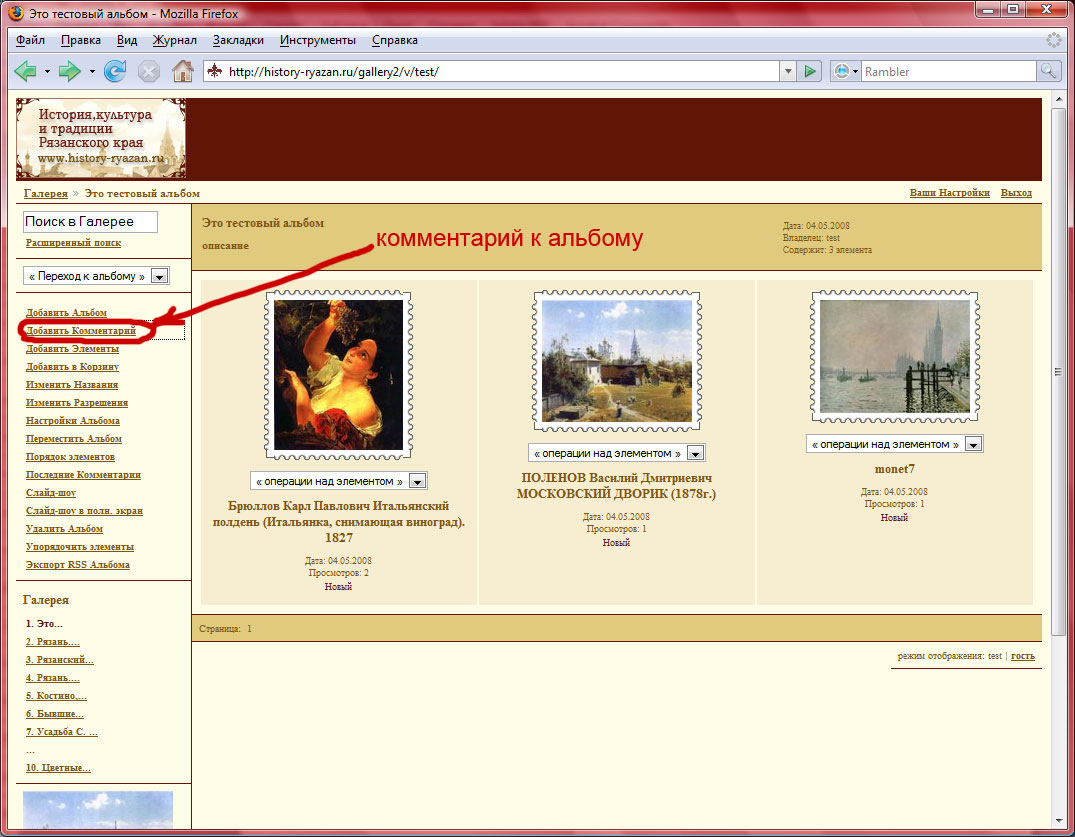Open the Справка menu

[395, 40]
